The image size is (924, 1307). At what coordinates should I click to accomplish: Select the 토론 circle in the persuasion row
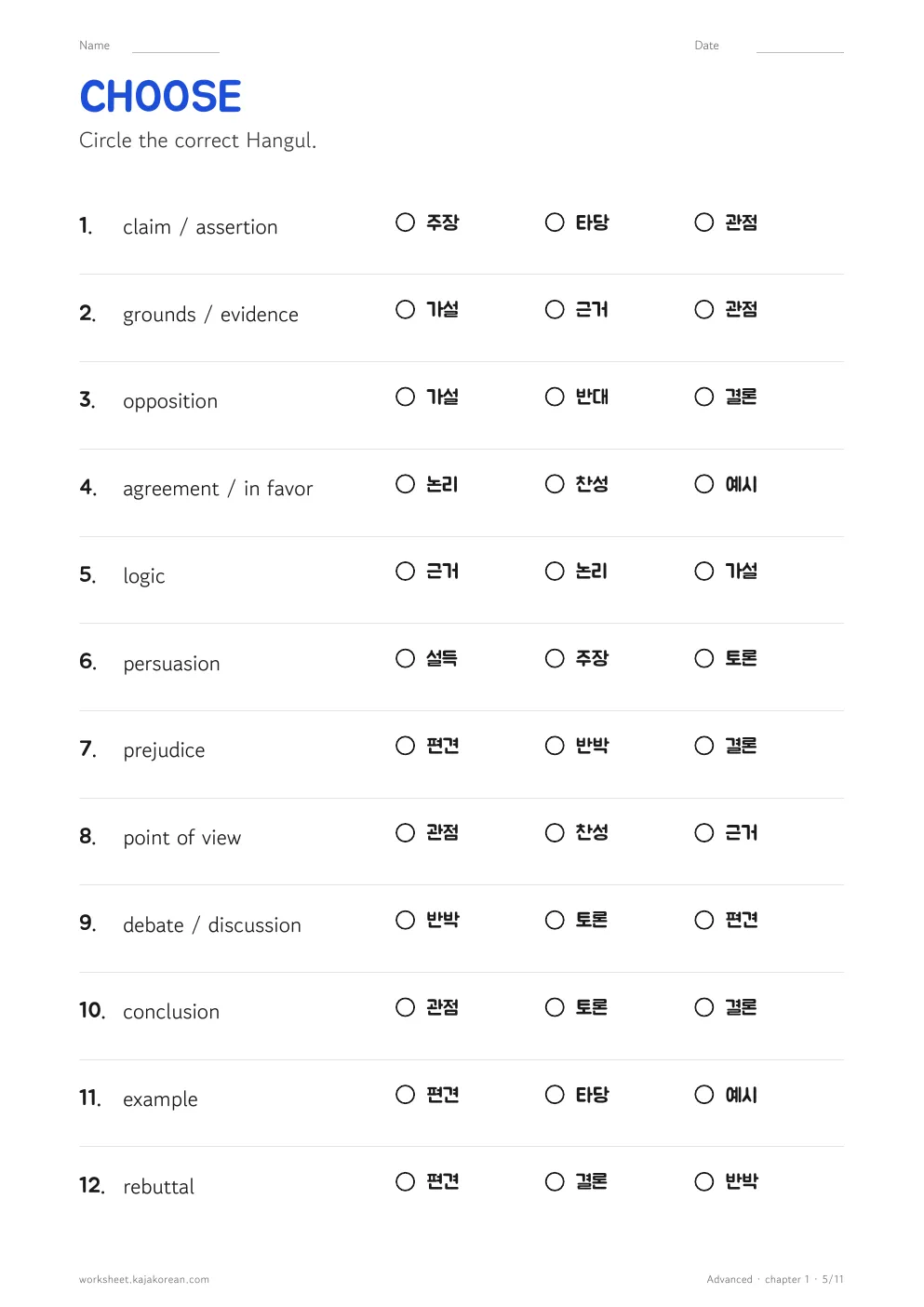tap(704, 658)
